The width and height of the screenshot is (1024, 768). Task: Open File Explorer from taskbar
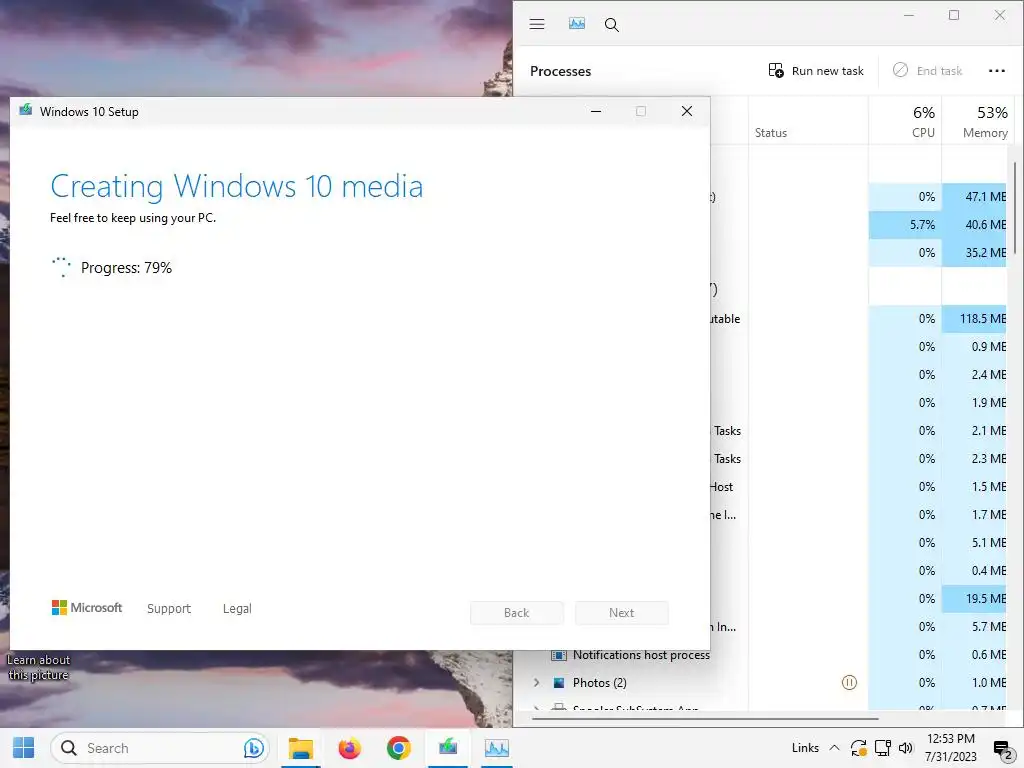(x=301, y=748)
